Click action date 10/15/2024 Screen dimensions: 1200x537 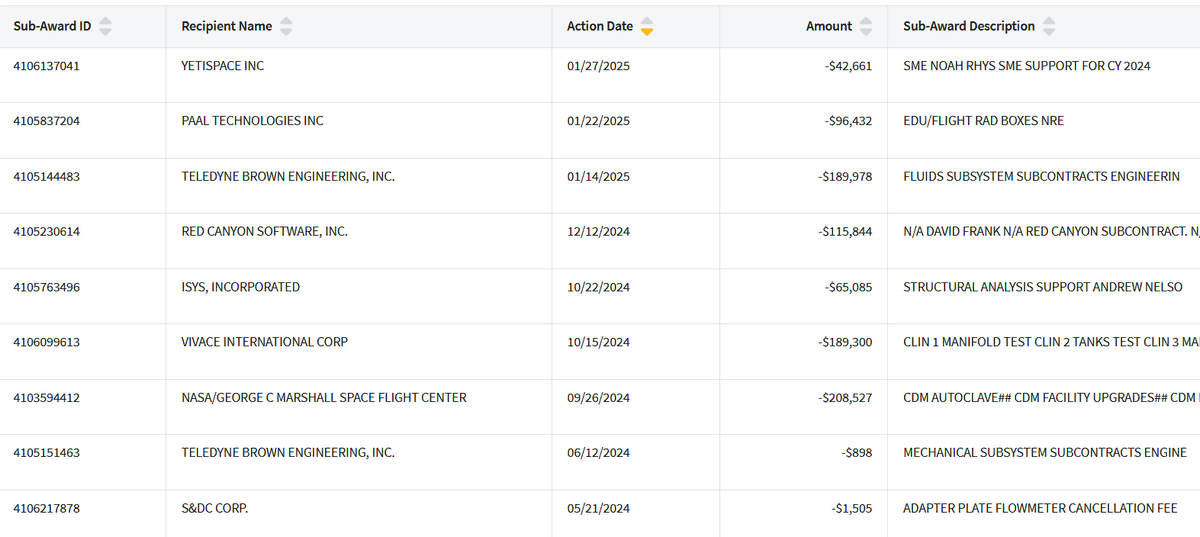point(598,342)
